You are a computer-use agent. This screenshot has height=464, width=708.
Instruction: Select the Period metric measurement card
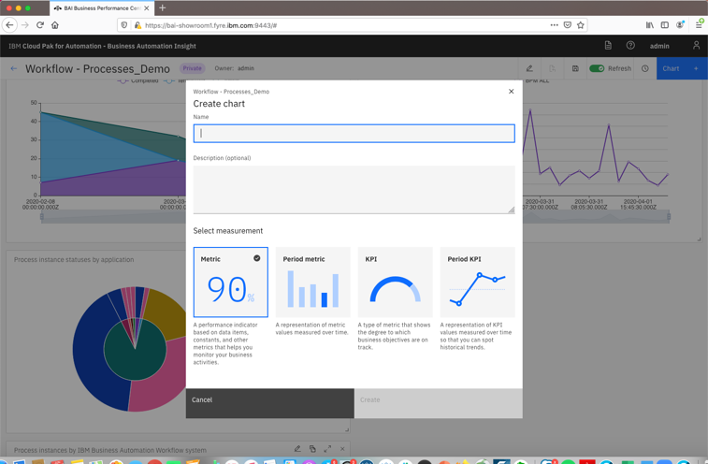(313, 282)
